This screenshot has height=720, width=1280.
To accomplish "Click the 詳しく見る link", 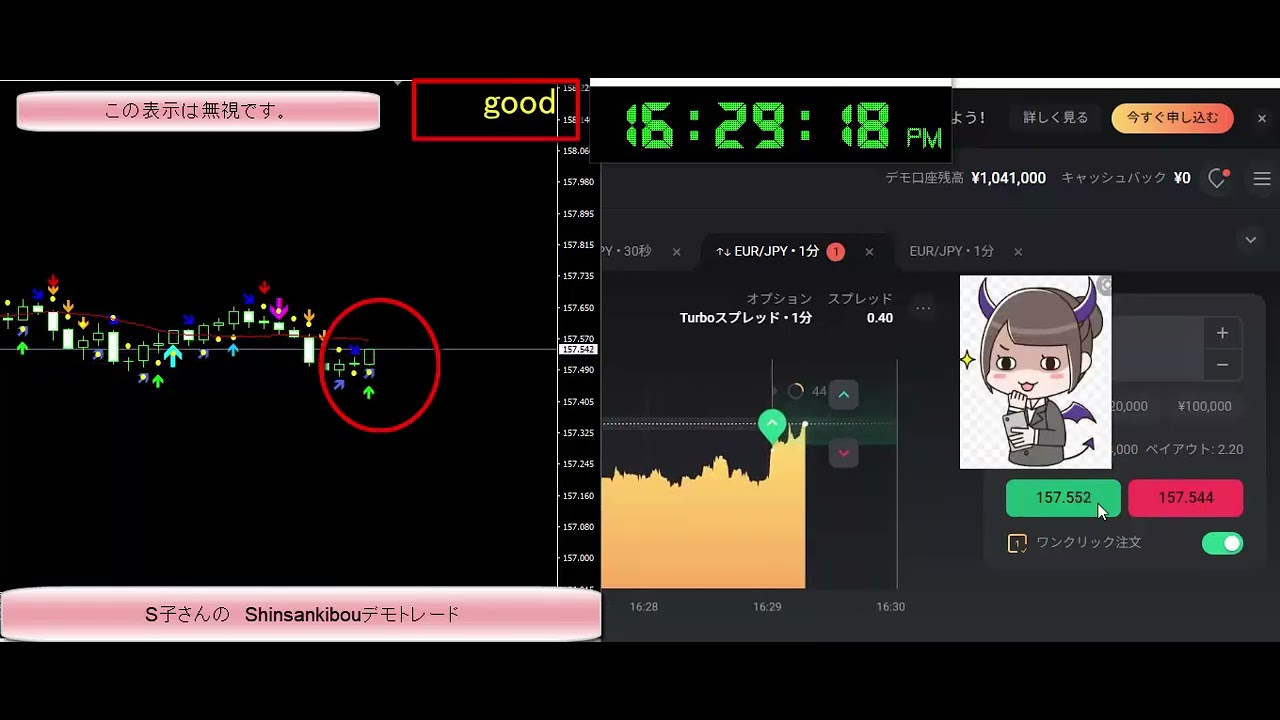I will (x=1055, y=118).
